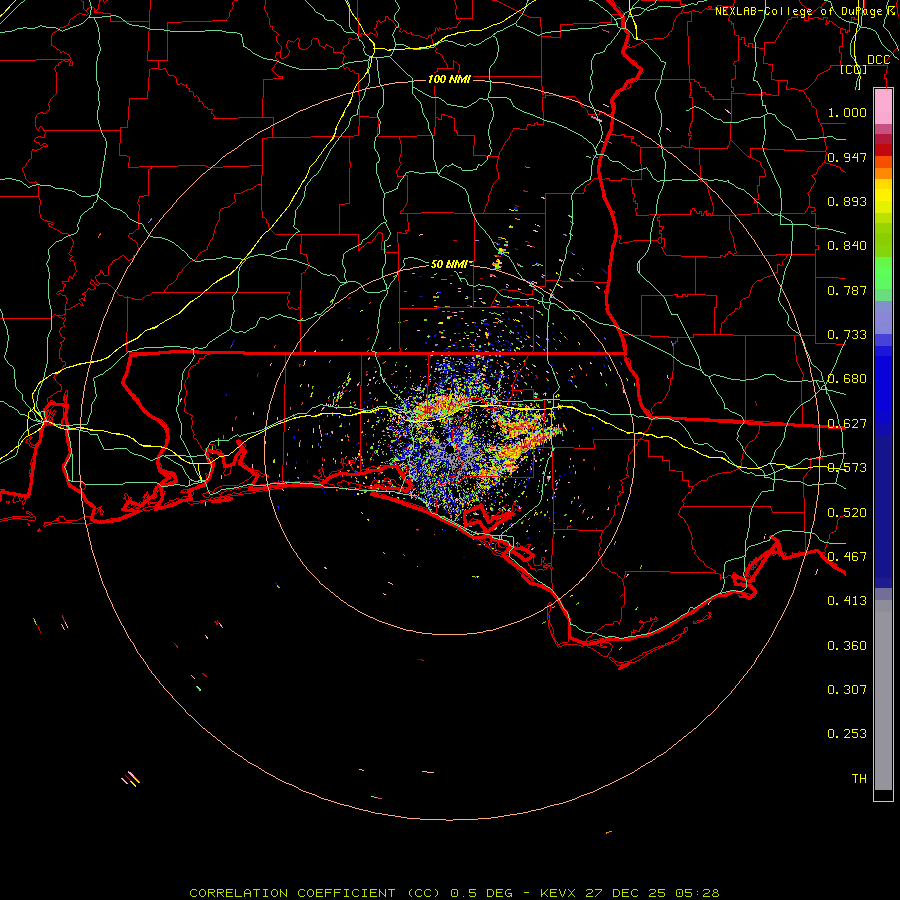
Task: Click the 0.840 legend value
Action: [847, 246]
